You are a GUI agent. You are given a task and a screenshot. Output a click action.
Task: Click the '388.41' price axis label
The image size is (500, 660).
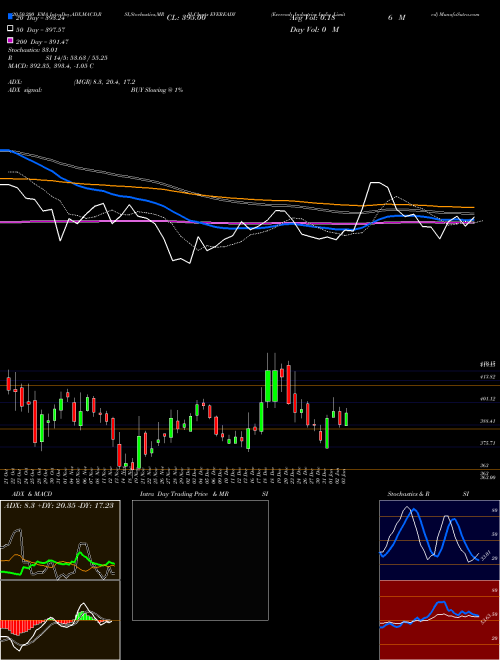(x=488, y=421)
